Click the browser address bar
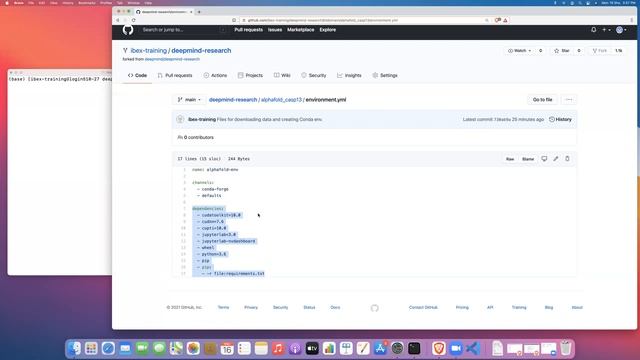This screenshot has height=360, width=640. coord(363,20)
